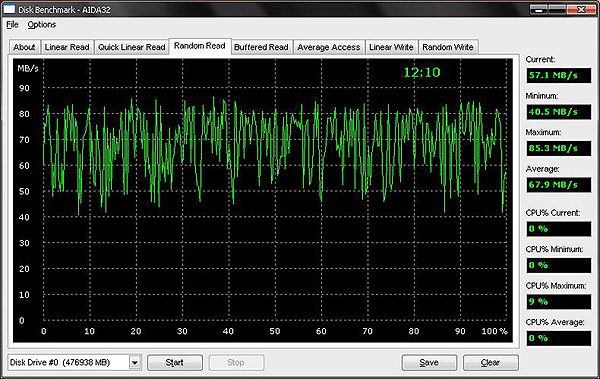Switch to the Linear Read tab
Screen dimensions: 600x379
click(67, 47)
